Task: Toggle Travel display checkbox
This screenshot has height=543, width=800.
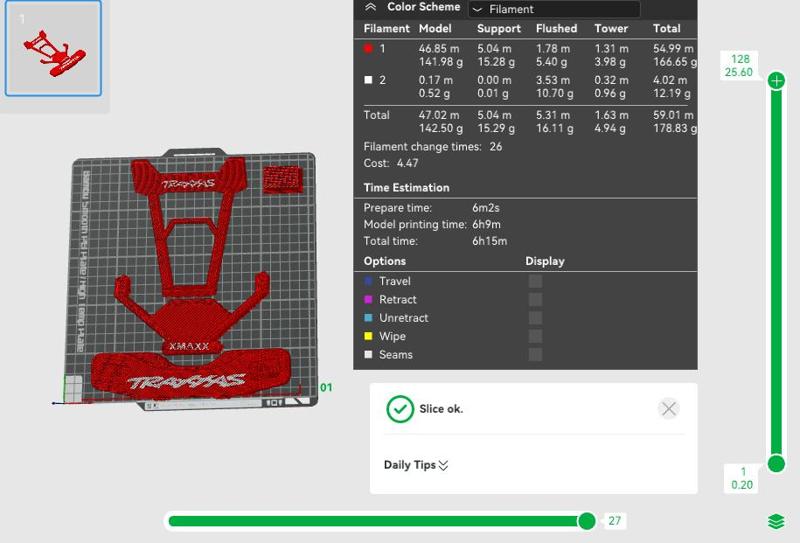Action: [x=535, y=281]
